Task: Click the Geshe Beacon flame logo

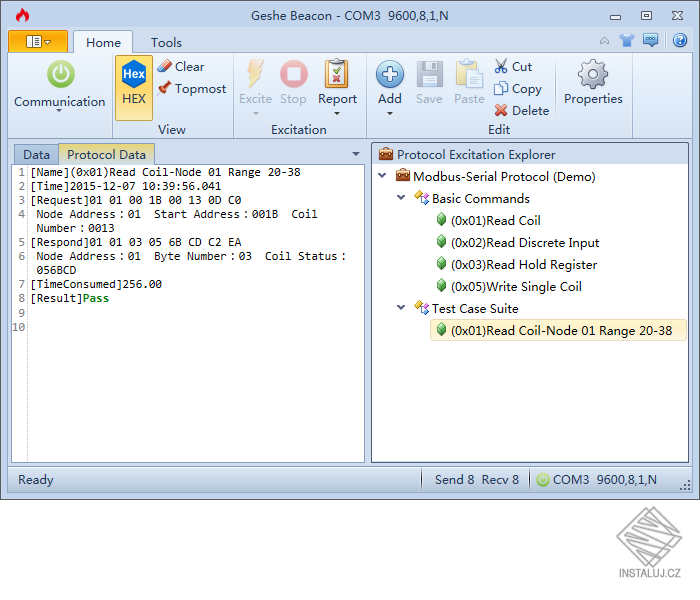Action: pyautogui.click(x=22, y=16)
